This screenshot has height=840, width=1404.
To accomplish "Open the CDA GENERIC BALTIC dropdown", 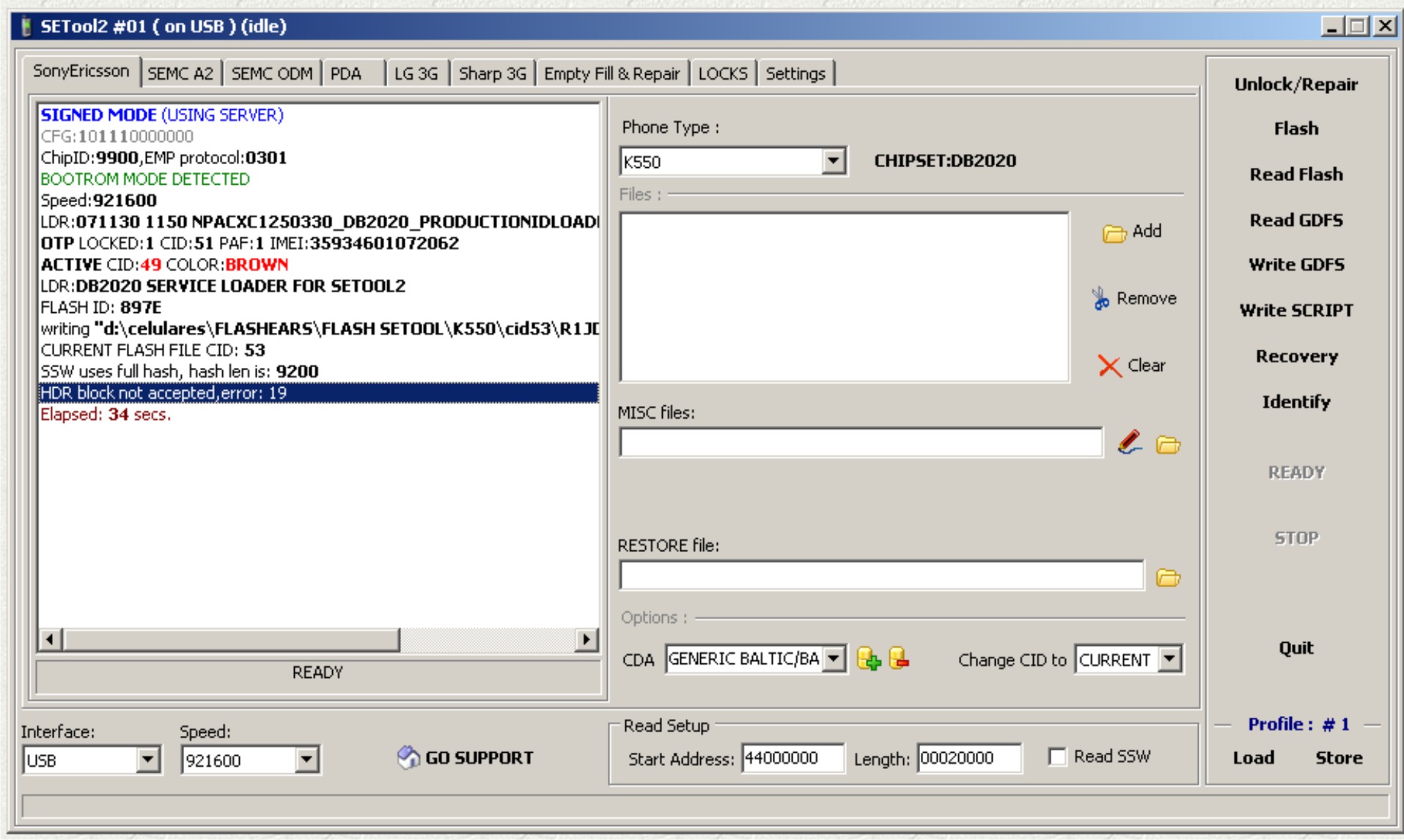I will pyautogui.click(x=834, y=658).
